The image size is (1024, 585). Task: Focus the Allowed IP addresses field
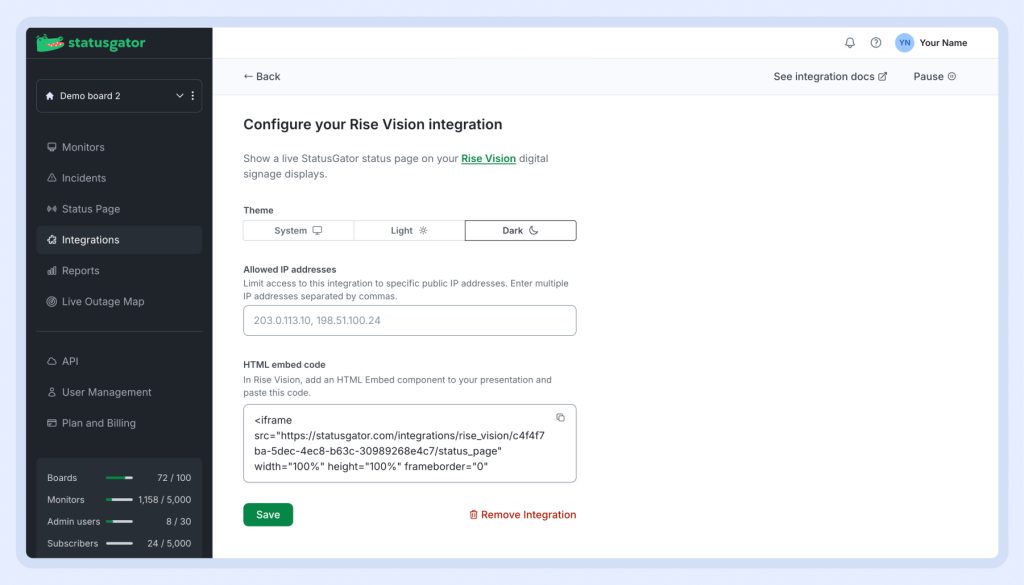tap(409, 321)
